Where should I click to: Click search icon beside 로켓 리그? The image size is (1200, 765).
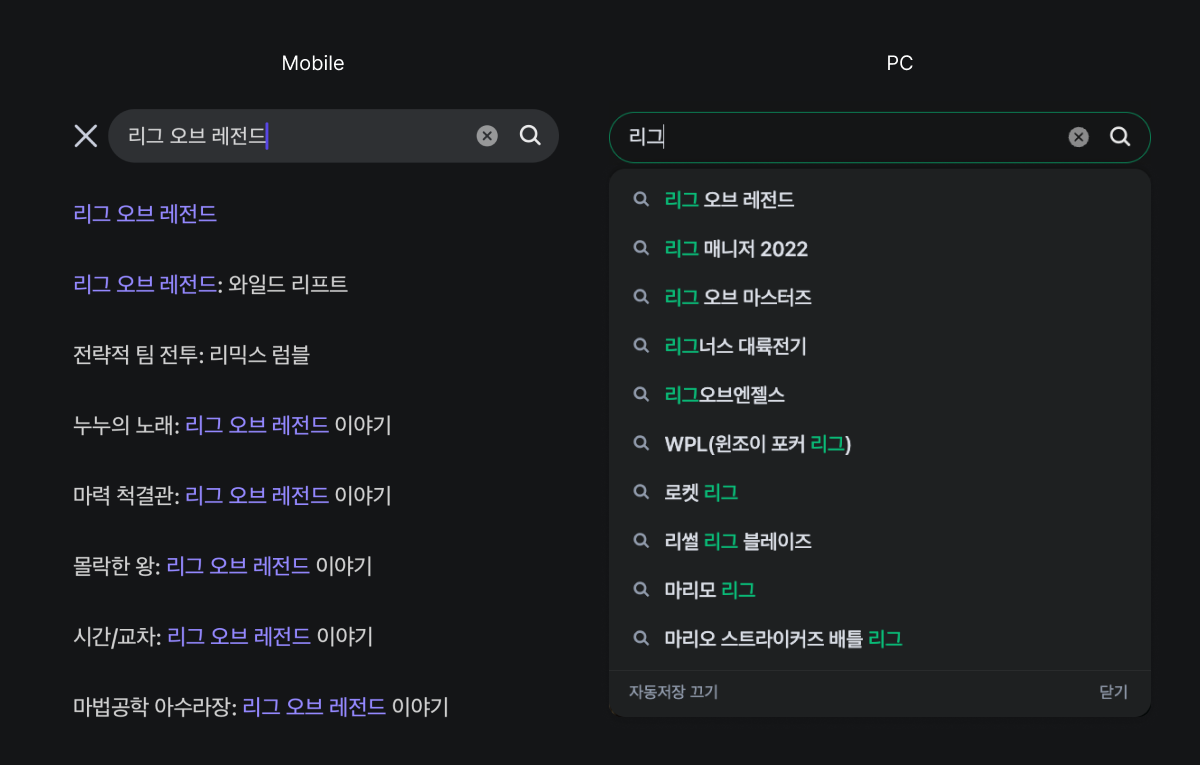[x=641, y=491]
